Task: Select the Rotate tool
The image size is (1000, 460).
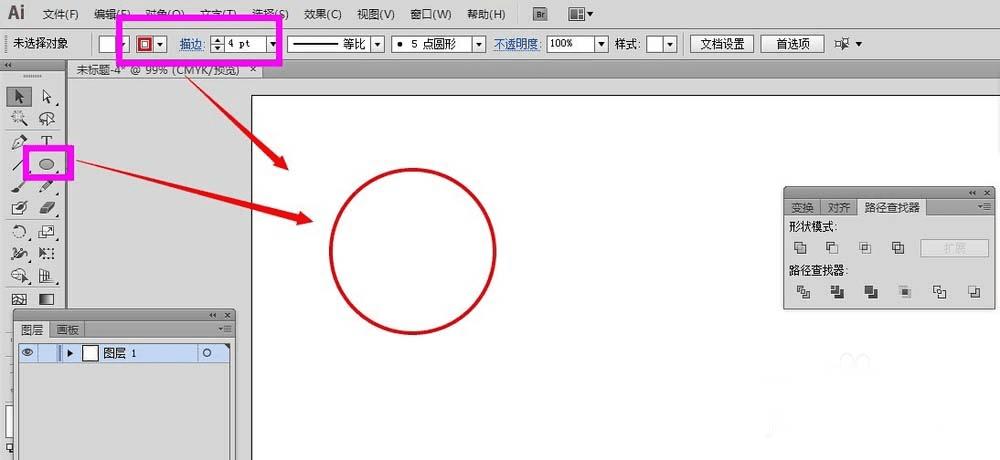Action: click(19, 232)
